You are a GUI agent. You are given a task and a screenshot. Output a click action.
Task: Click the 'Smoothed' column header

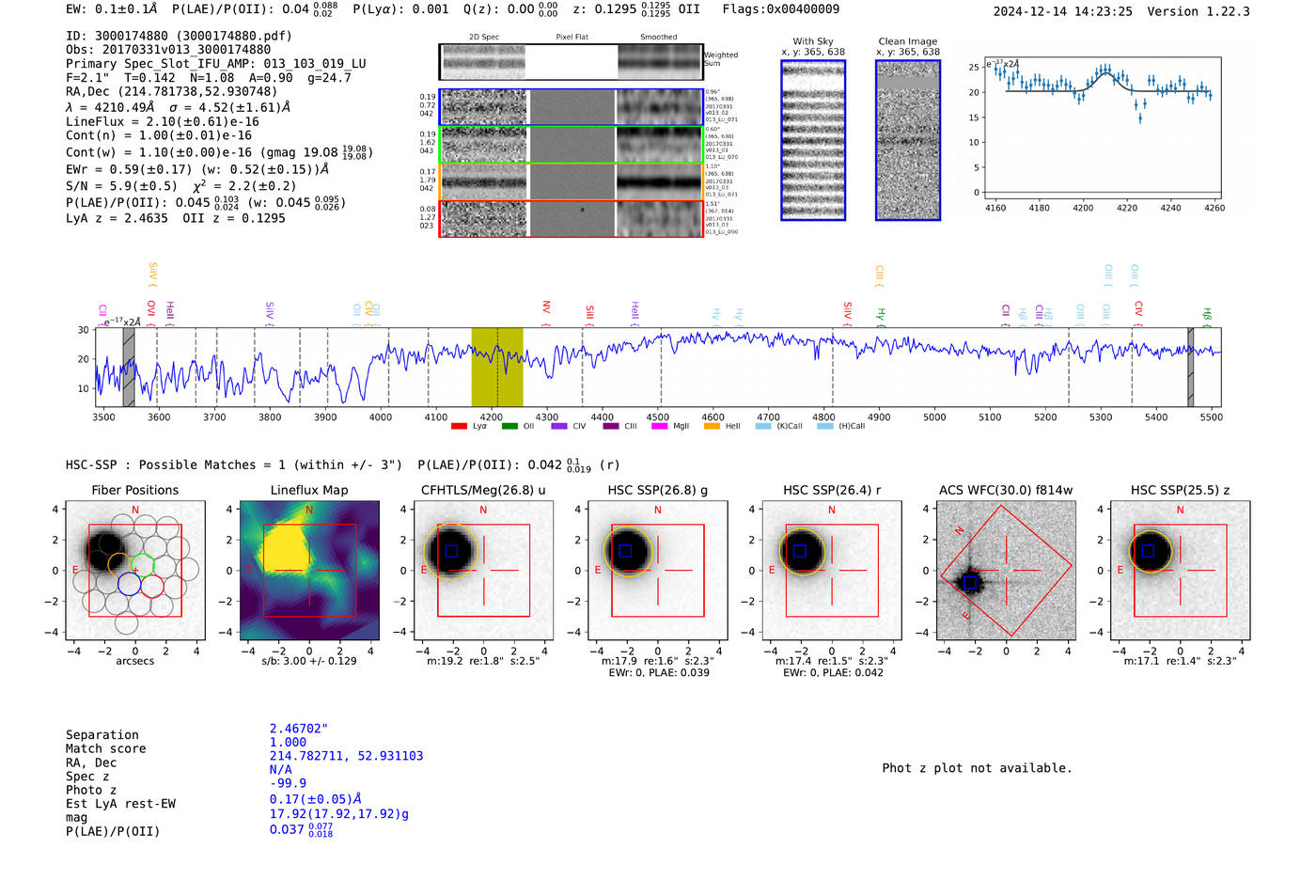click(x=658, y=37)
